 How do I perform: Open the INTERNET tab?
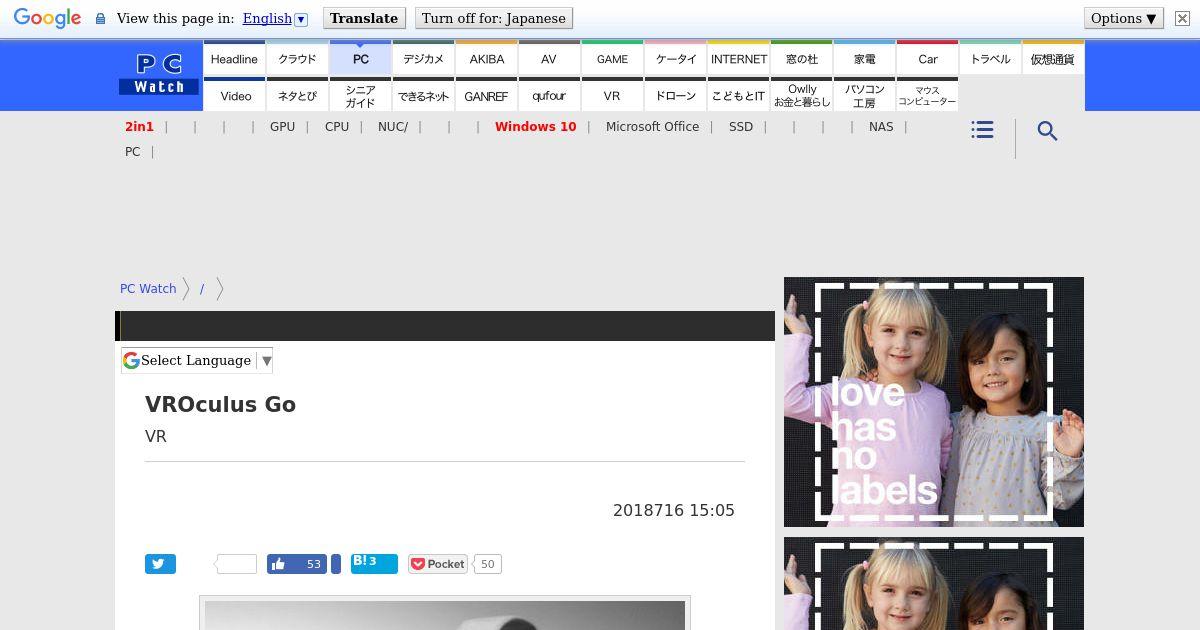[738, 58]
